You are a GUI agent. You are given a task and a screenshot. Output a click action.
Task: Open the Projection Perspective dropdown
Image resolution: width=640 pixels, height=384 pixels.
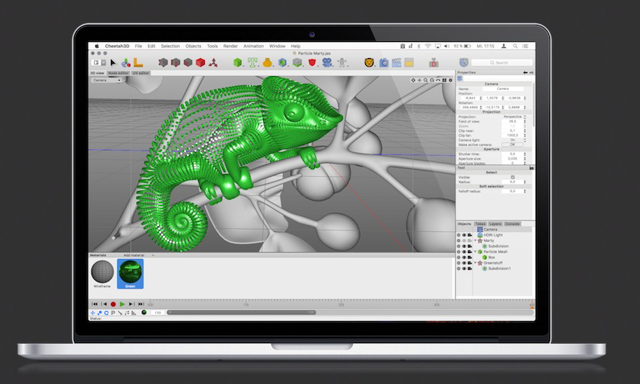click(513, 117)
